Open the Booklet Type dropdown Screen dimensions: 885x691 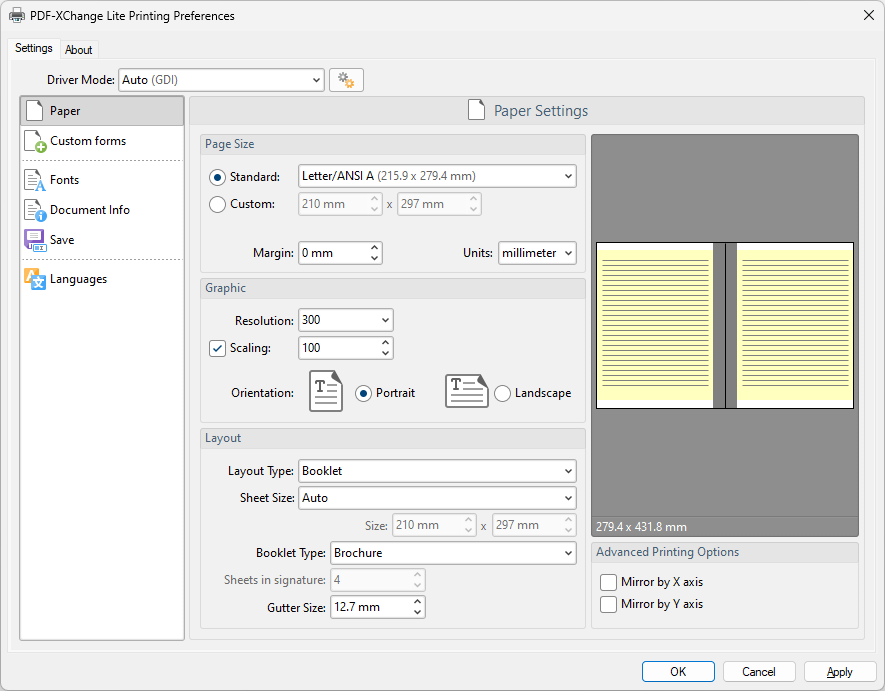[x=453, y=553]
